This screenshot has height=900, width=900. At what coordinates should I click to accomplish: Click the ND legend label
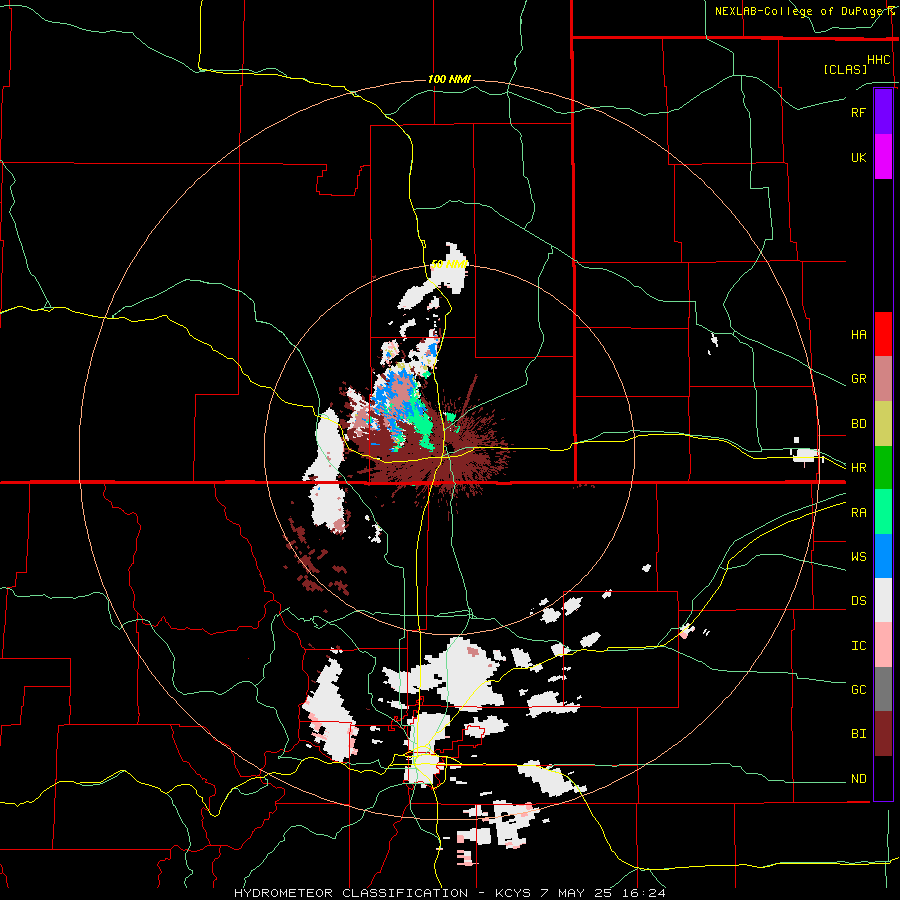pos(858,779)
